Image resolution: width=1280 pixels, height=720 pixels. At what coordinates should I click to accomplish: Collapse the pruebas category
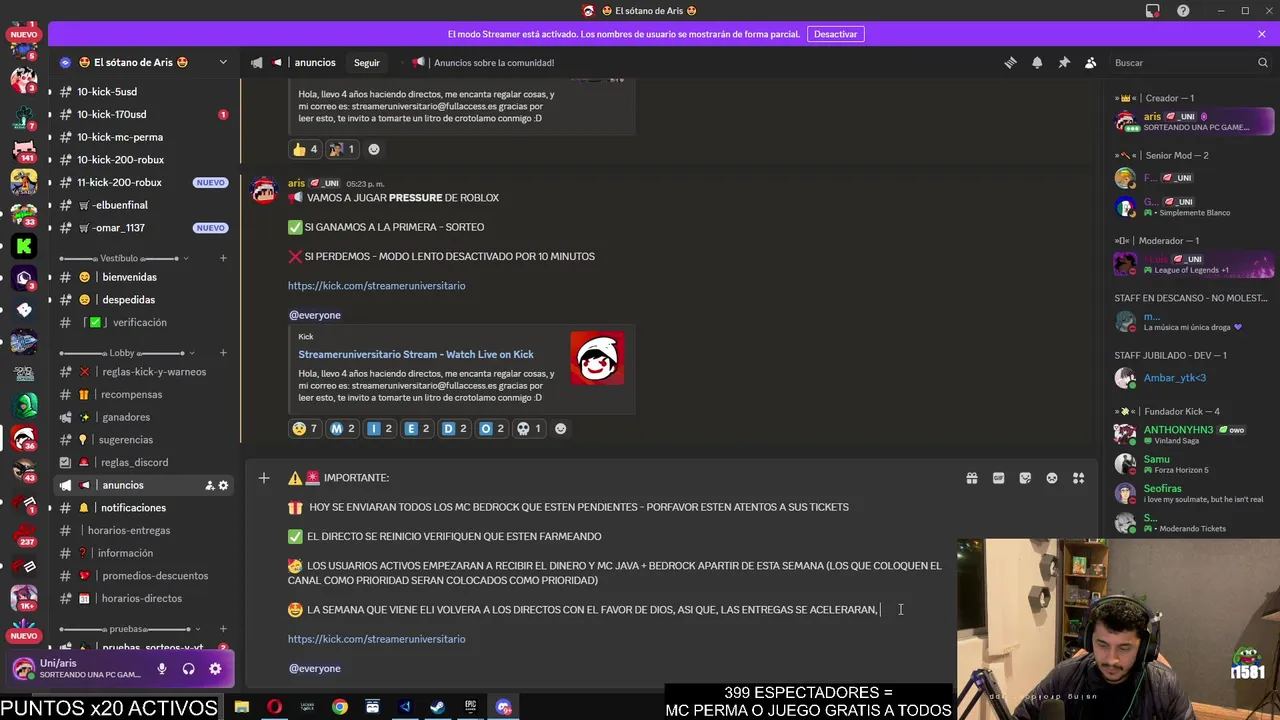pyautogui.click(x=125, y=629)
